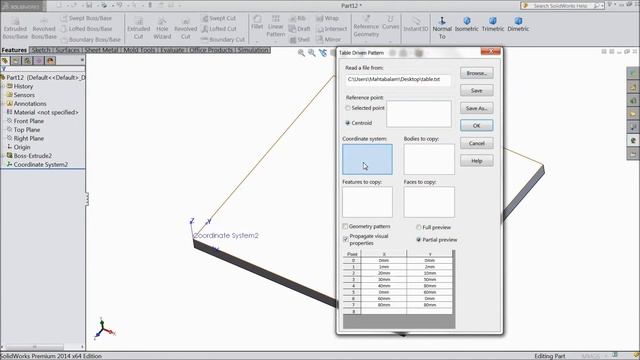Activate the Instant3D tool
This screenshot has width=640, height=360.
(416, 24)
